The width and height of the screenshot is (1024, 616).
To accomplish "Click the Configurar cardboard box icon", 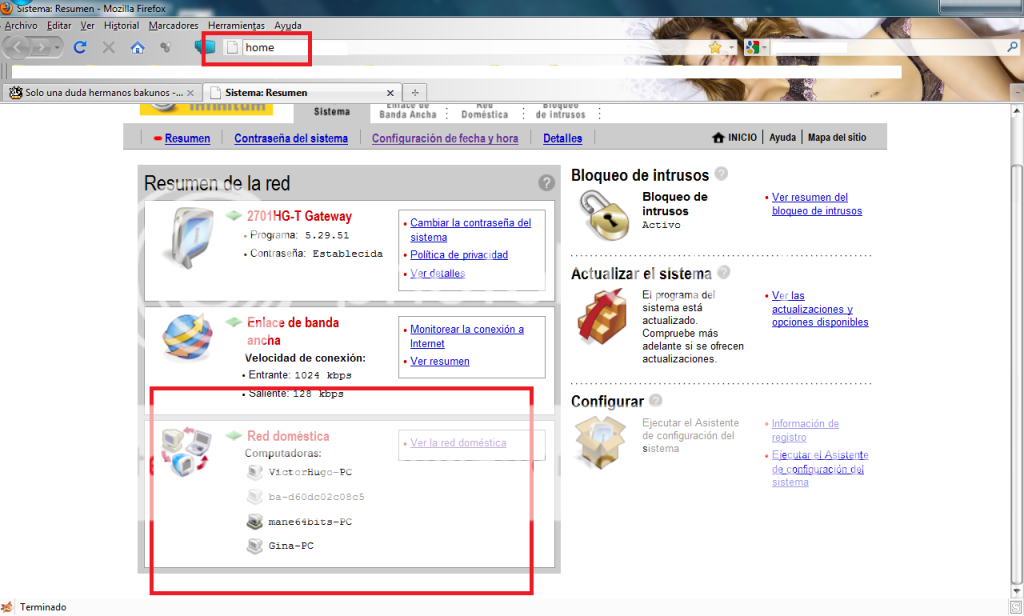I will click(x=601, y=443).
